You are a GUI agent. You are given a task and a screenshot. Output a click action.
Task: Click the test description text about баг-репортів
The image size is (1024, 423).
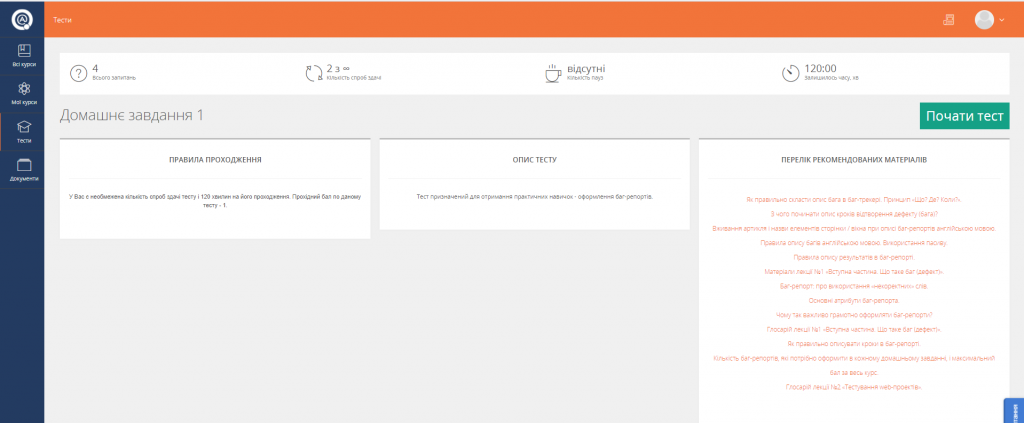534,196
